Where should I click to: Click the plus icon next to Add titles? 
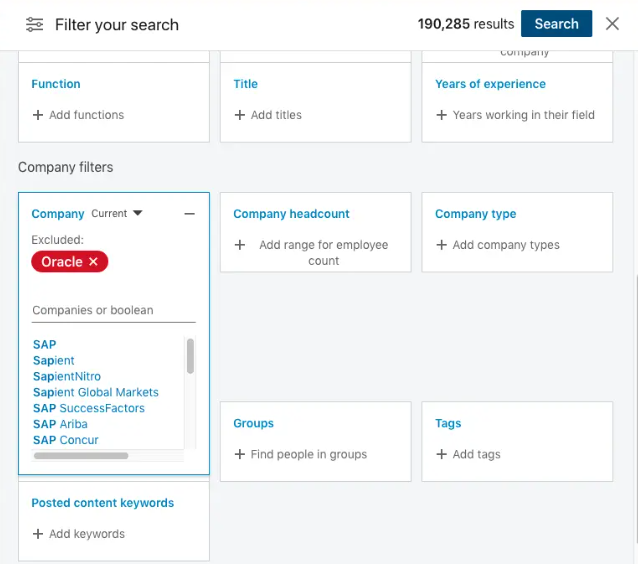point(240,115)
